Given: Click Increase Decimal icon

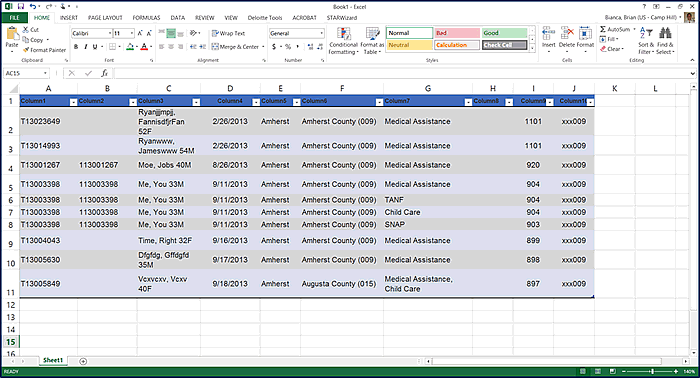Looking at the screenshot, I should [310, 46].
